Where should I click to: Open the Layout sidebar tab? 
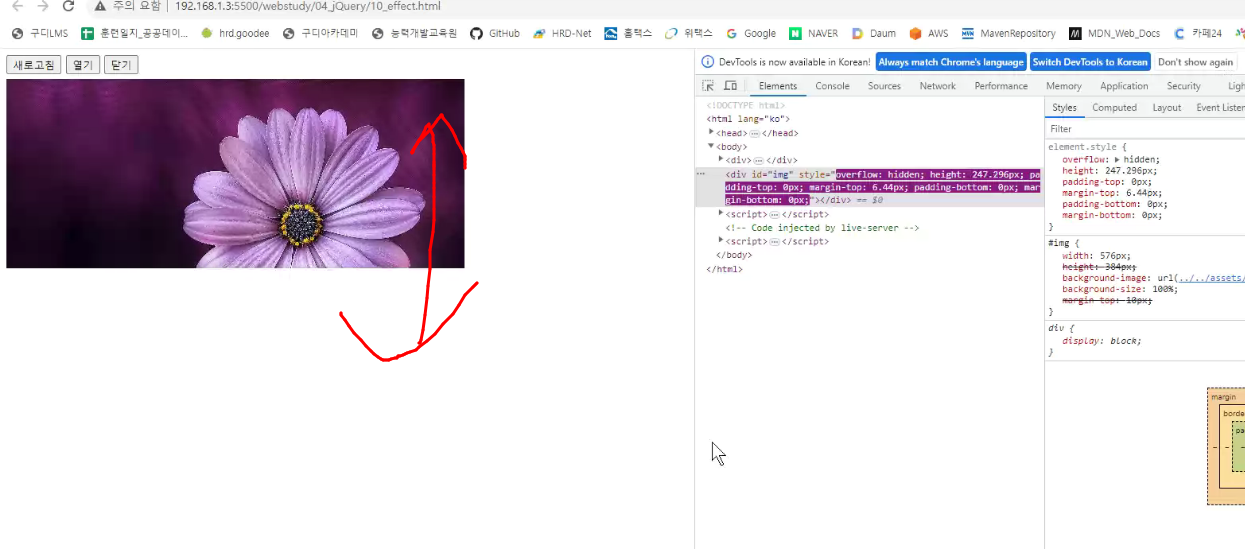(1166, 107)
